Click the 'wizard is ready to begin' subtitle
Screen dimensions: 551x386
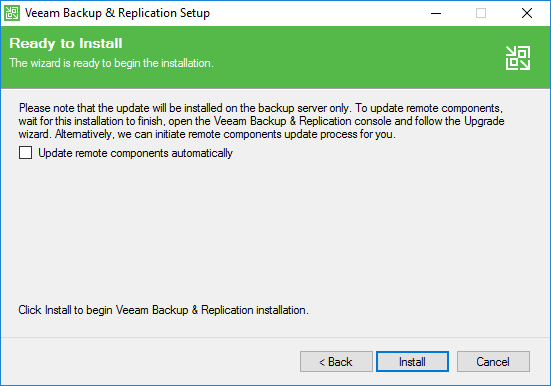[111, 63]
